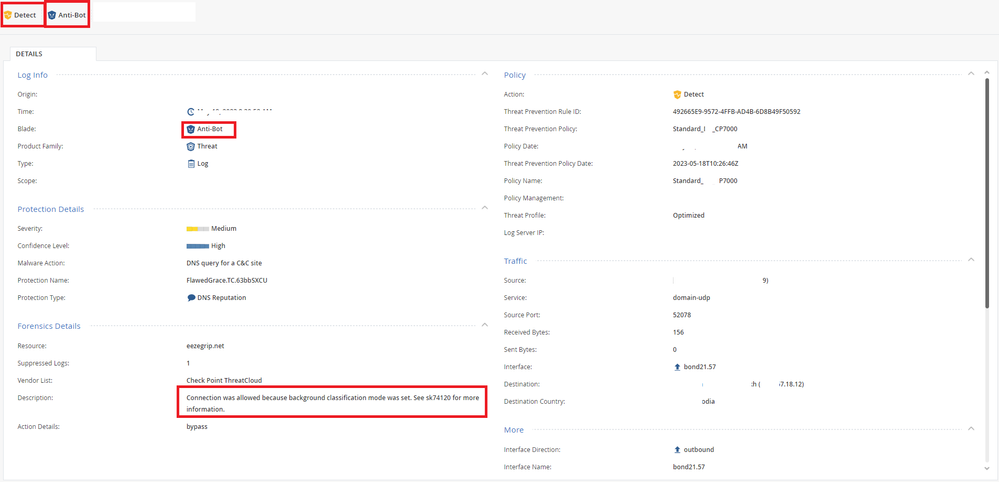This screenshot has height=482, width=999.
Task: Click the Threat product family shield icon
Action: pos(191,146)
